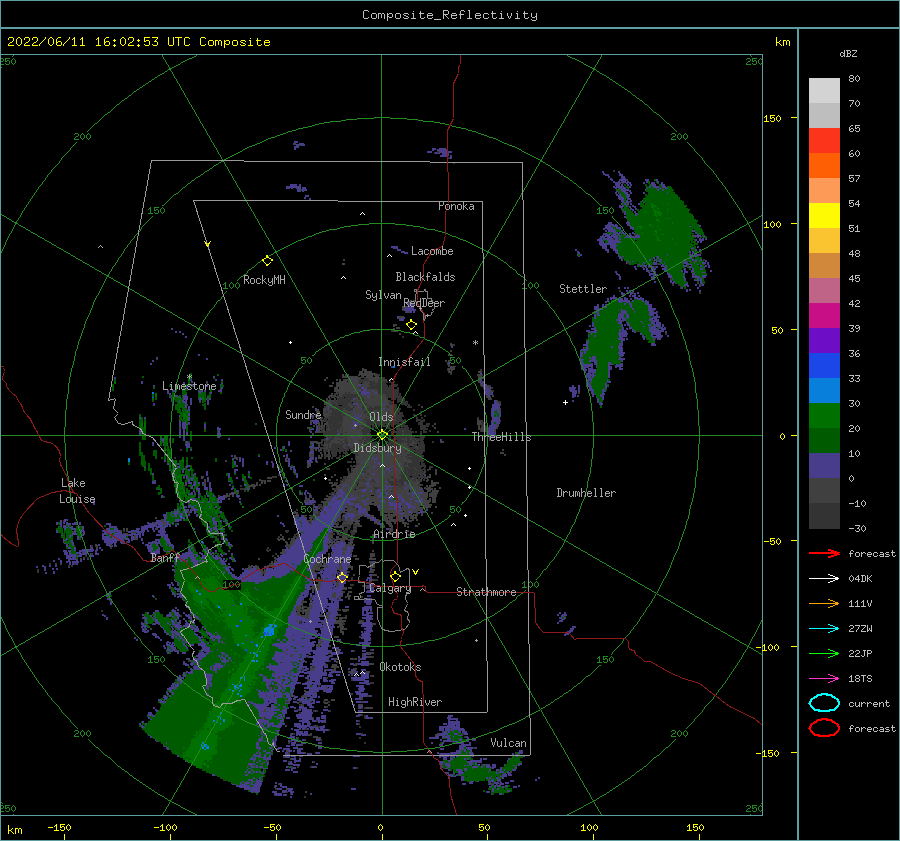The image size is (900, 841).
Task: Click the Sylvan label
Action: click(383, 295)
